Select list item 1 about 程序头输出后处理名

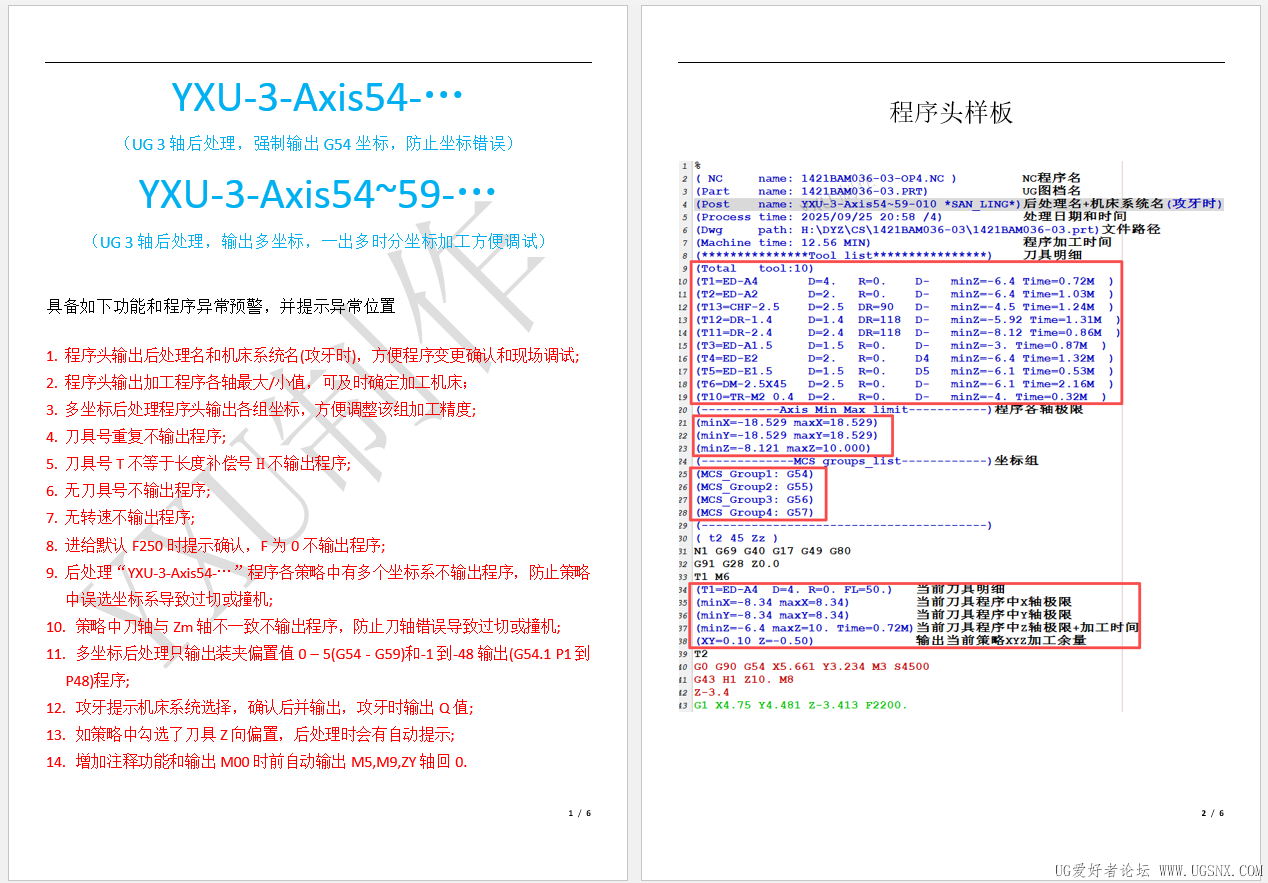tap(313, 355)
